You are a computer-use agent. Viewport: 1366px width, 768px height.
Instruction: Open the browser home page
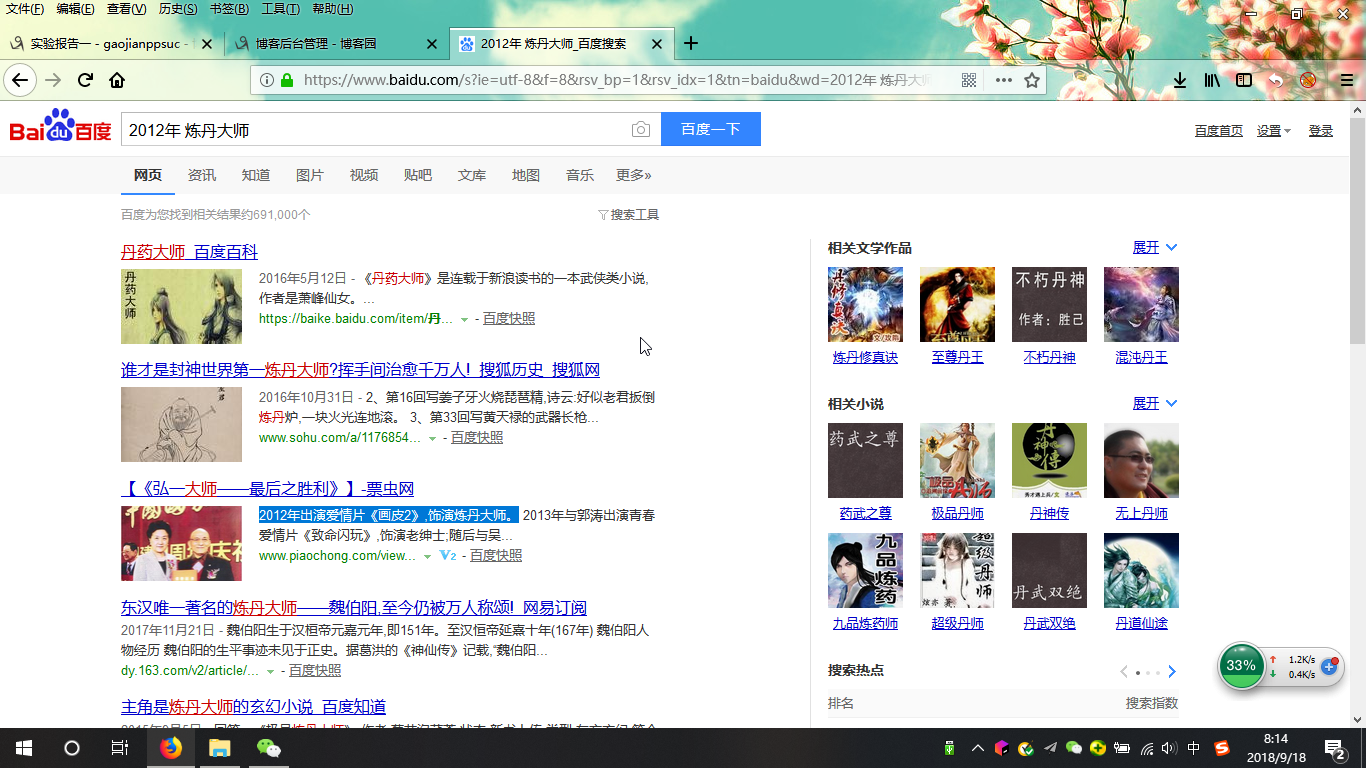pos(117,80)
